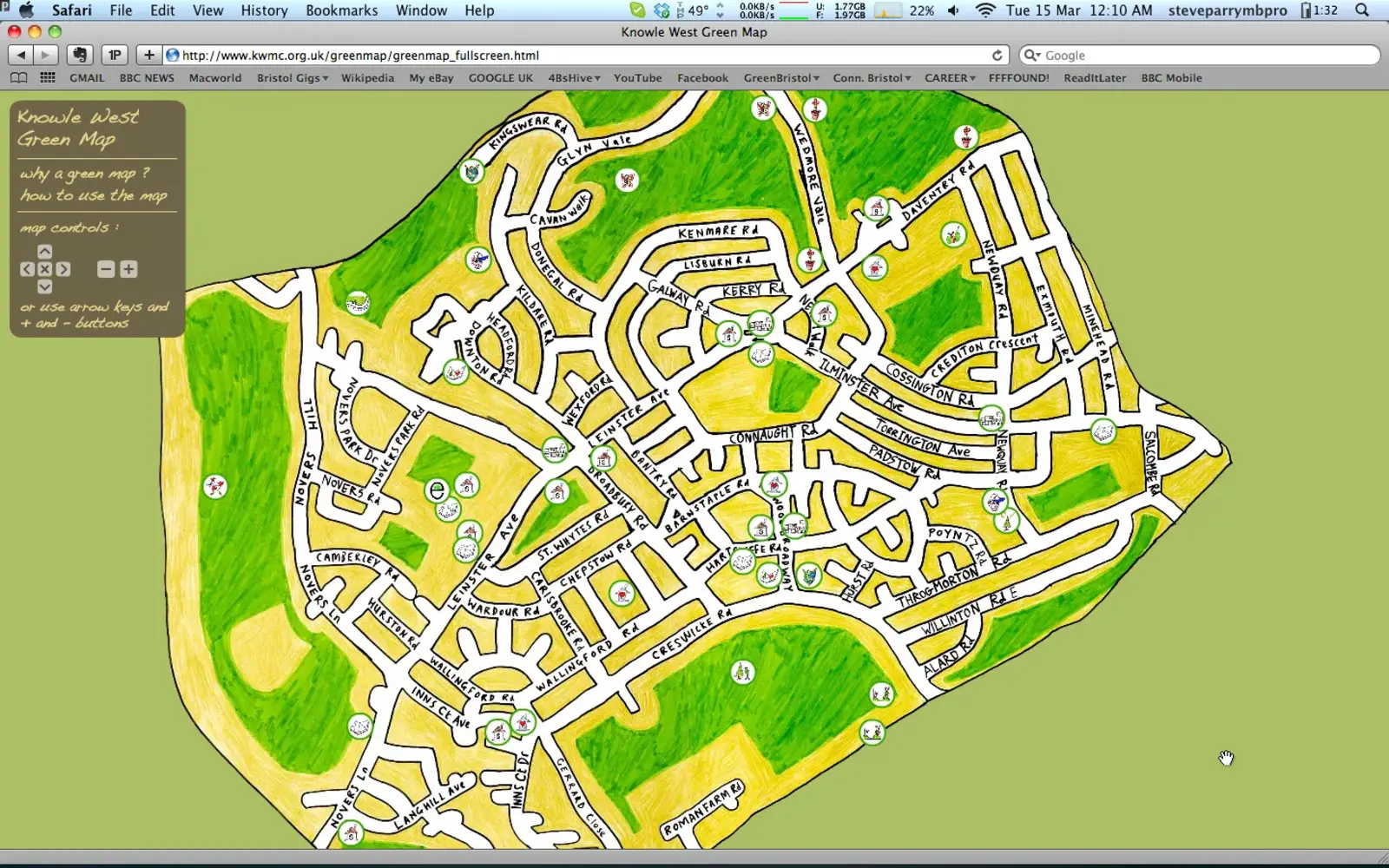
Task: Open the Bookmarks menu in menu bar
Action: pyautogui.click(x=341, y=10)
